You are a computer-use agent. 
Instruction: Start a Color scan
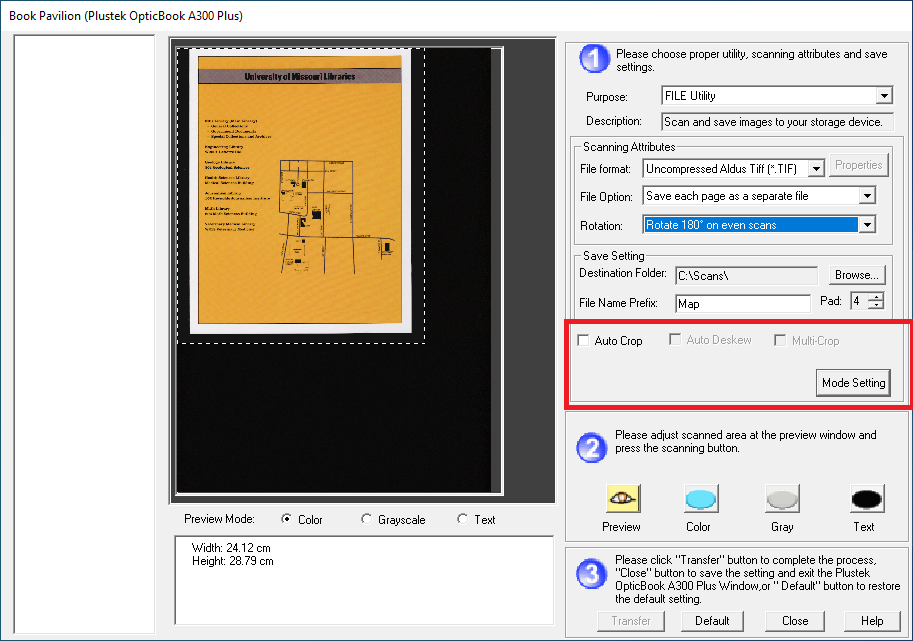700,499
